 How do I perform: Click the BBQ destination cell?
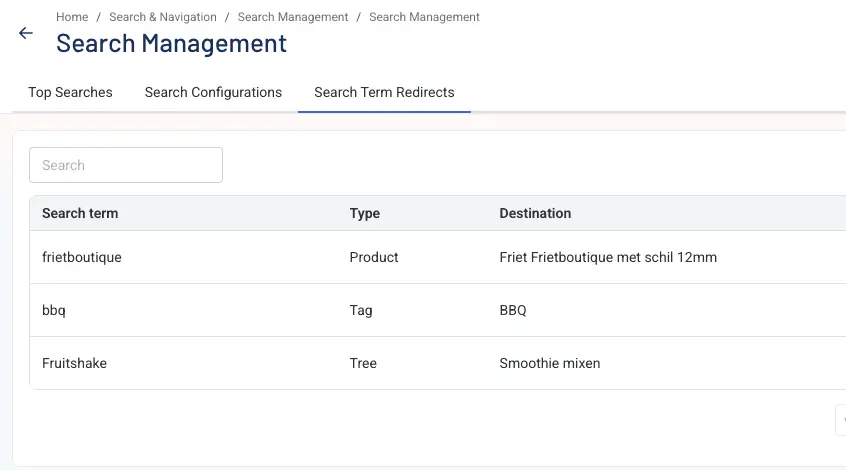[513, 310]
